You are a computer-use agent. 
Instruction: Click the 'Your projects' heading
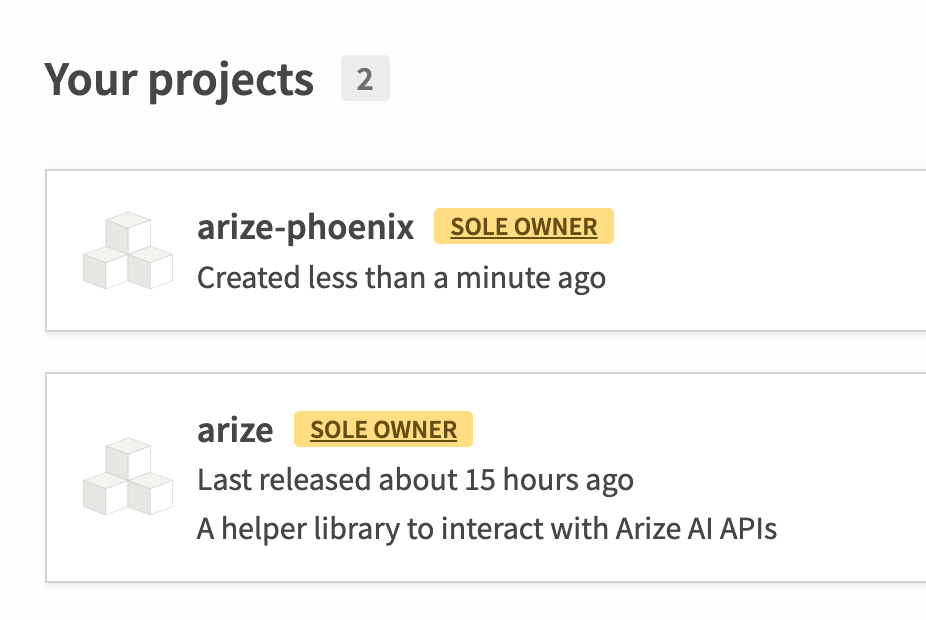pyautogui.click(x=181, y=77)
